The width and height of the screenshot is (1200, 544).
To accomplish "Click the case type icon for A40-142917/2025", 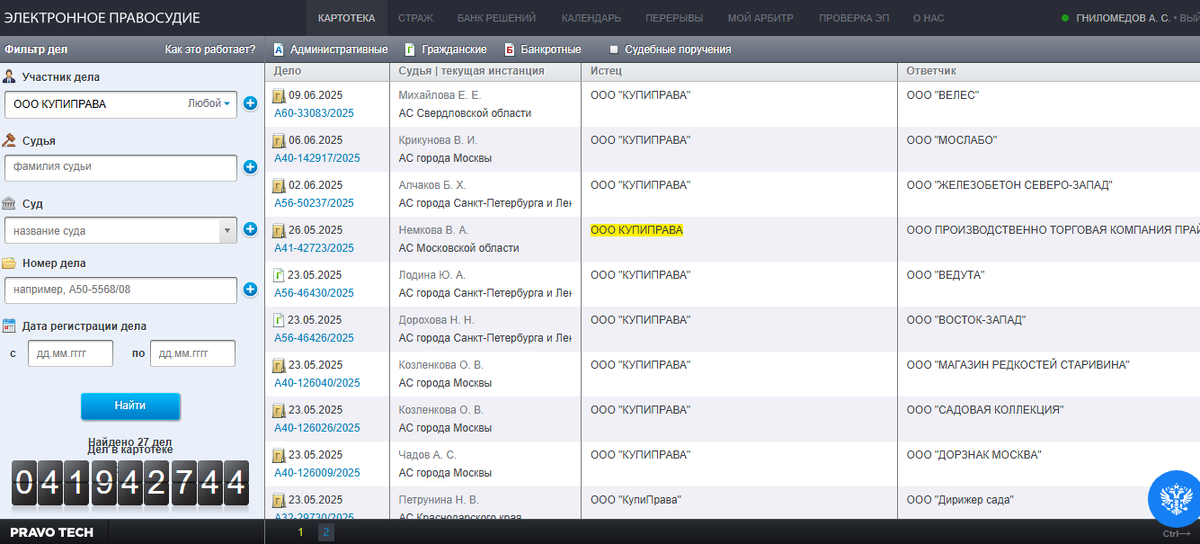I will click(279, 140).
